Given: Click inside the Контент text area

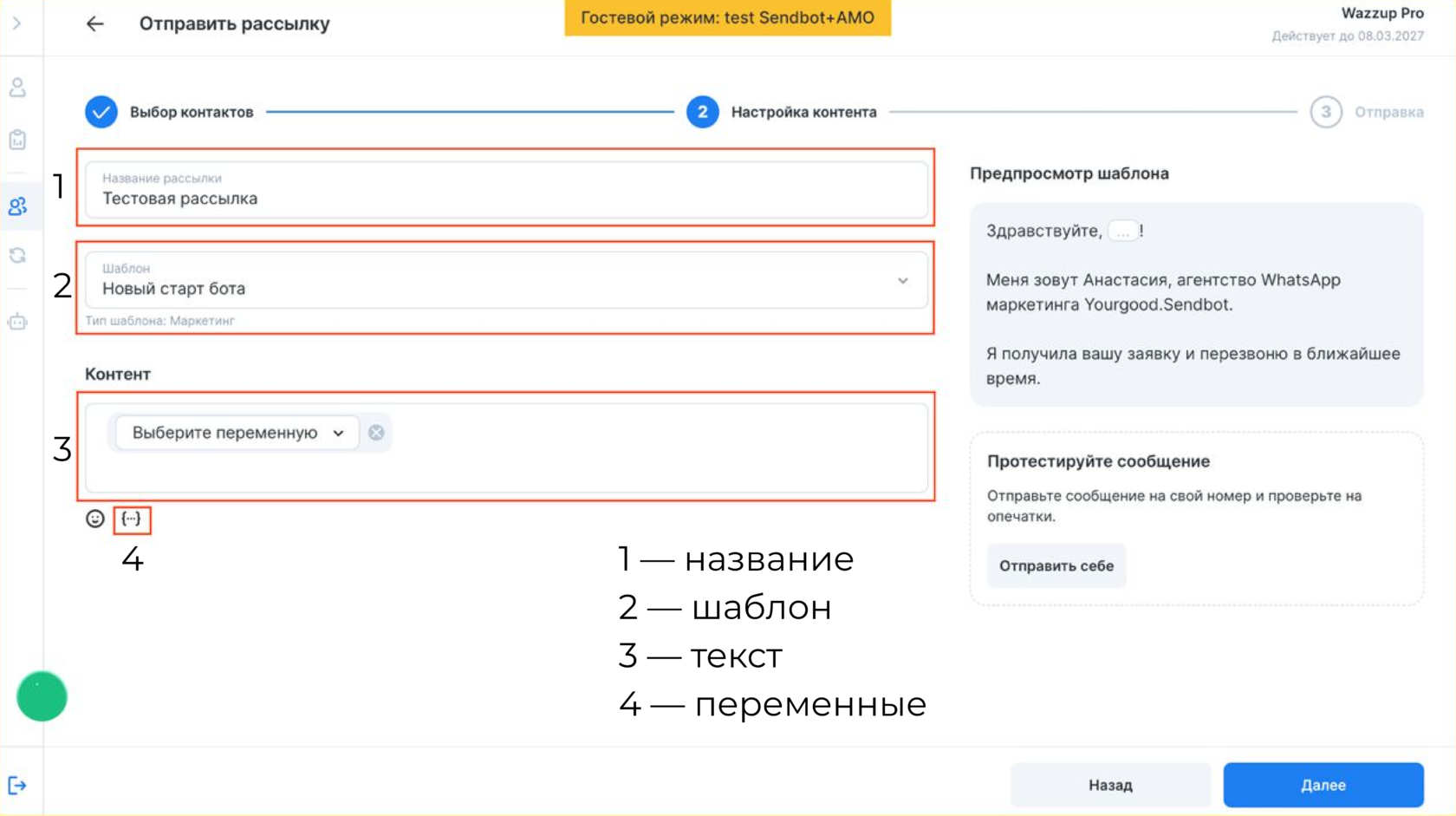Looking at the screenshot, I should coord(506,447).
